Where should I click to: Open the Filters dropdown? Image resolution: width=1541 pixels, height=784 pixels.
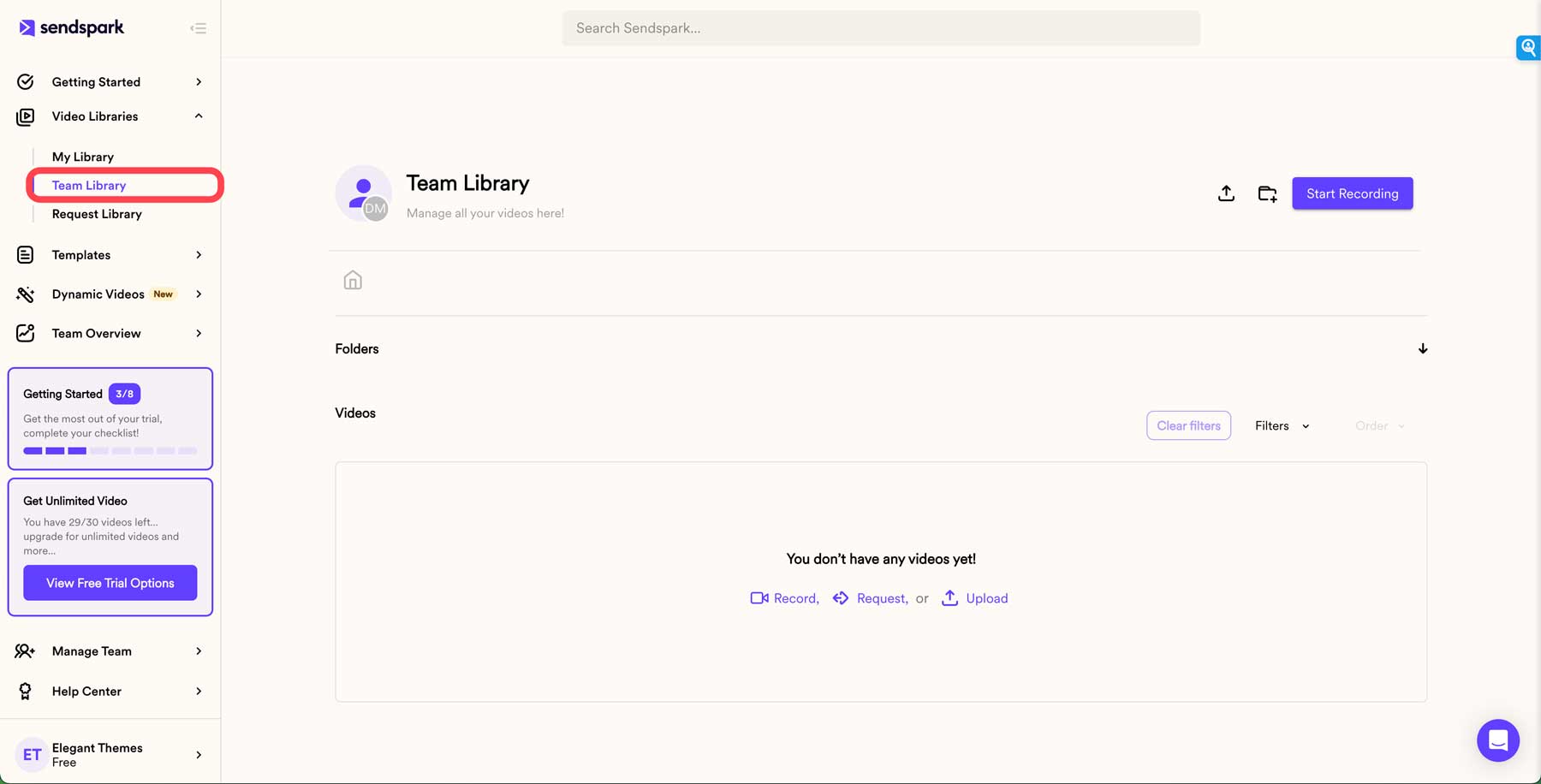point(1281,425)
